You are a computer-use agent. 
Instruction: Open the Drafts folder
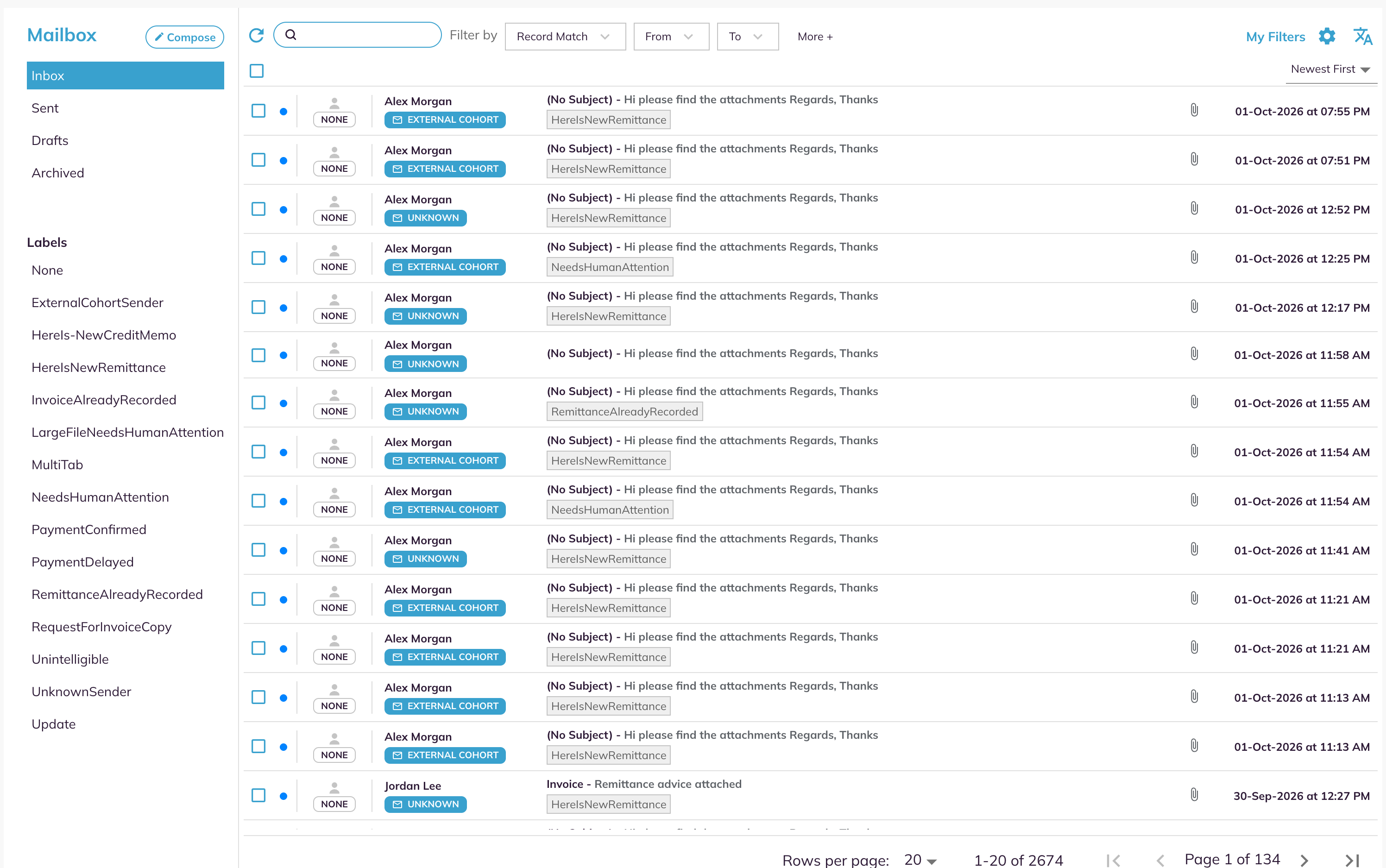point(50,141)
